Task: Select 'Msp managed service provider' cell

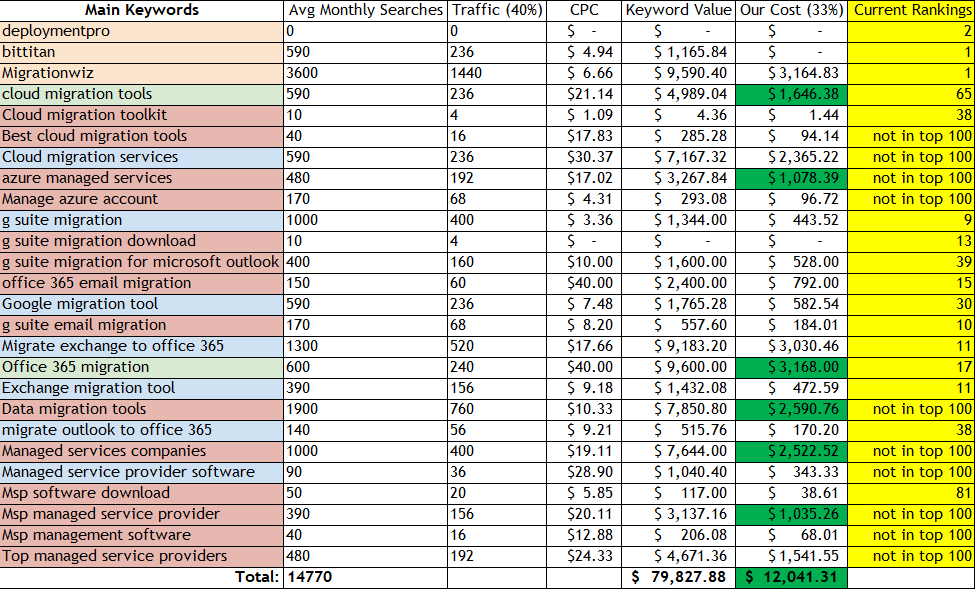Action: (x=142, y=514)
